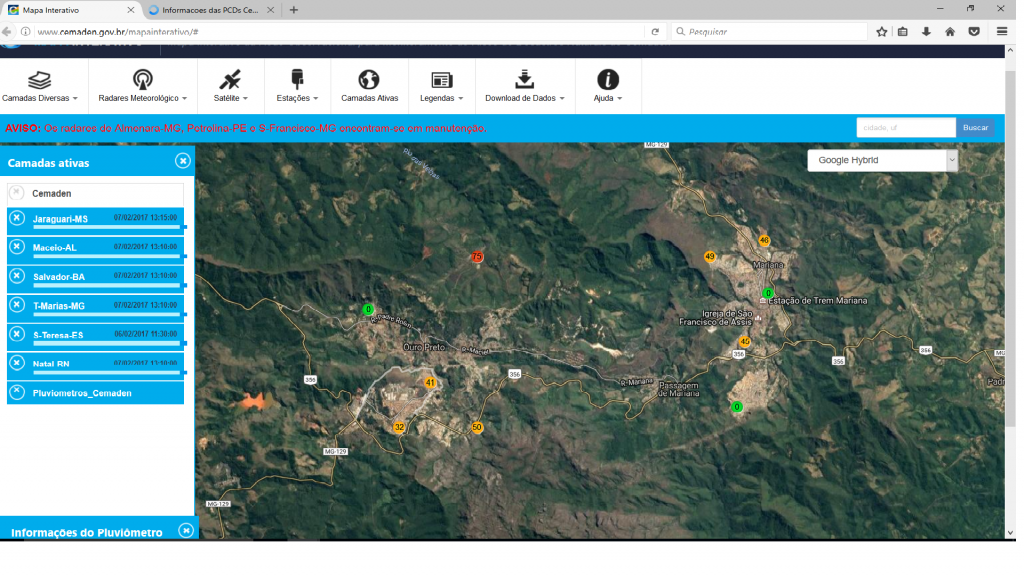This screenshot has width=1024, height=575.
Task: Open the Firefox downloads arrow icon
Action: point(926,31)
